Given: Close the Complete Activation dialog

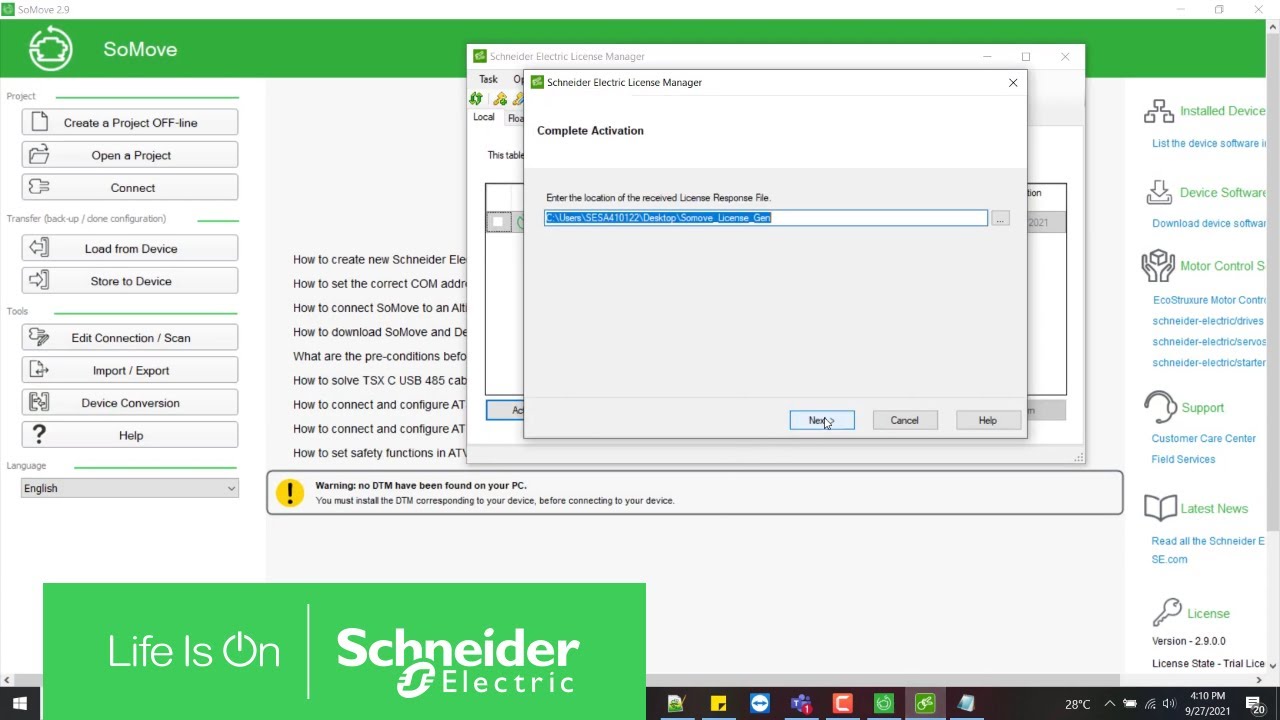Looking at the screenshot, I should 1013,83.
